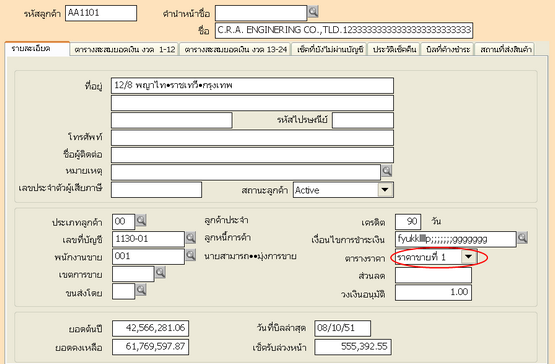Screen dimensions: 555x364
Task: Click ชื่อผู้ติดต่อ input field
Action: click(252, 155)
